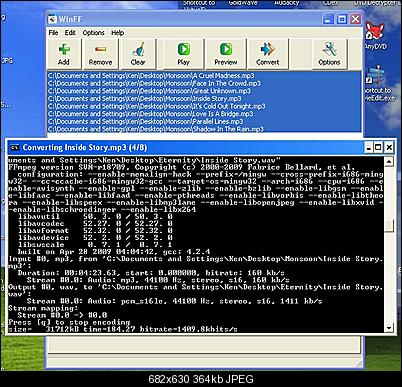Click the console scrollbar up arrow
This screenshot has height=387, width=402.
[x=389, y=162]
